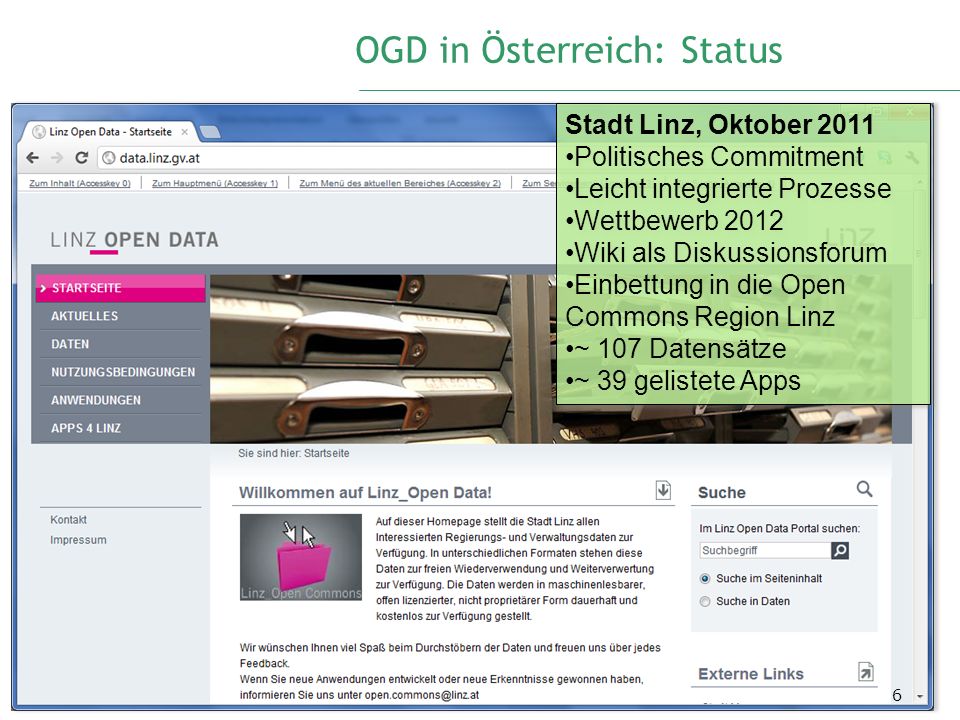This screenshot has height=720, width=960.
Task: Click the scrollbar down arrow at bottom right
Action: (920, 697)
